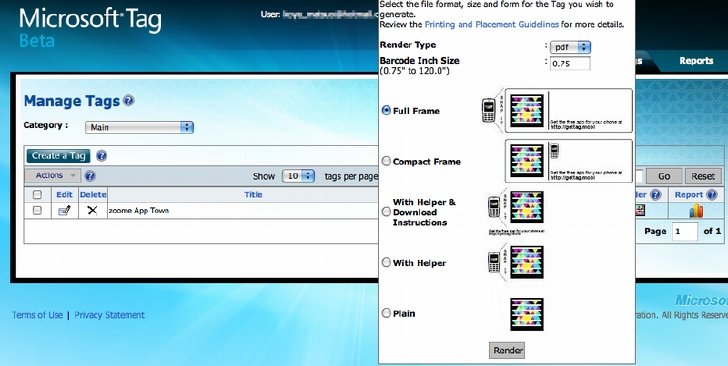Click the Microsoft Tag Beta logo
Viewport: 728px width, 366px height.
pos(90,27)
